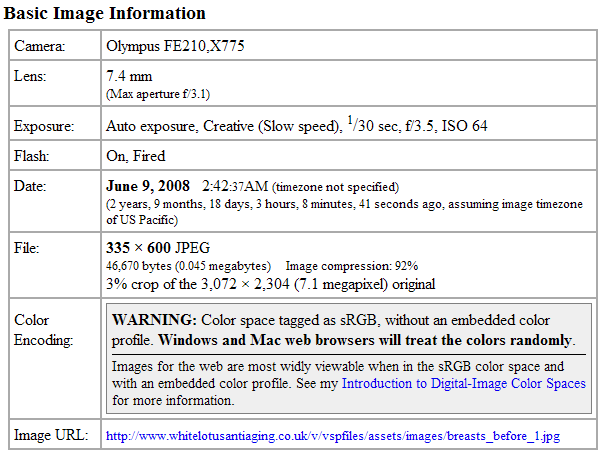
Task: Click the Flash row label
Action: pyautogui.click(x=32, y=156)
